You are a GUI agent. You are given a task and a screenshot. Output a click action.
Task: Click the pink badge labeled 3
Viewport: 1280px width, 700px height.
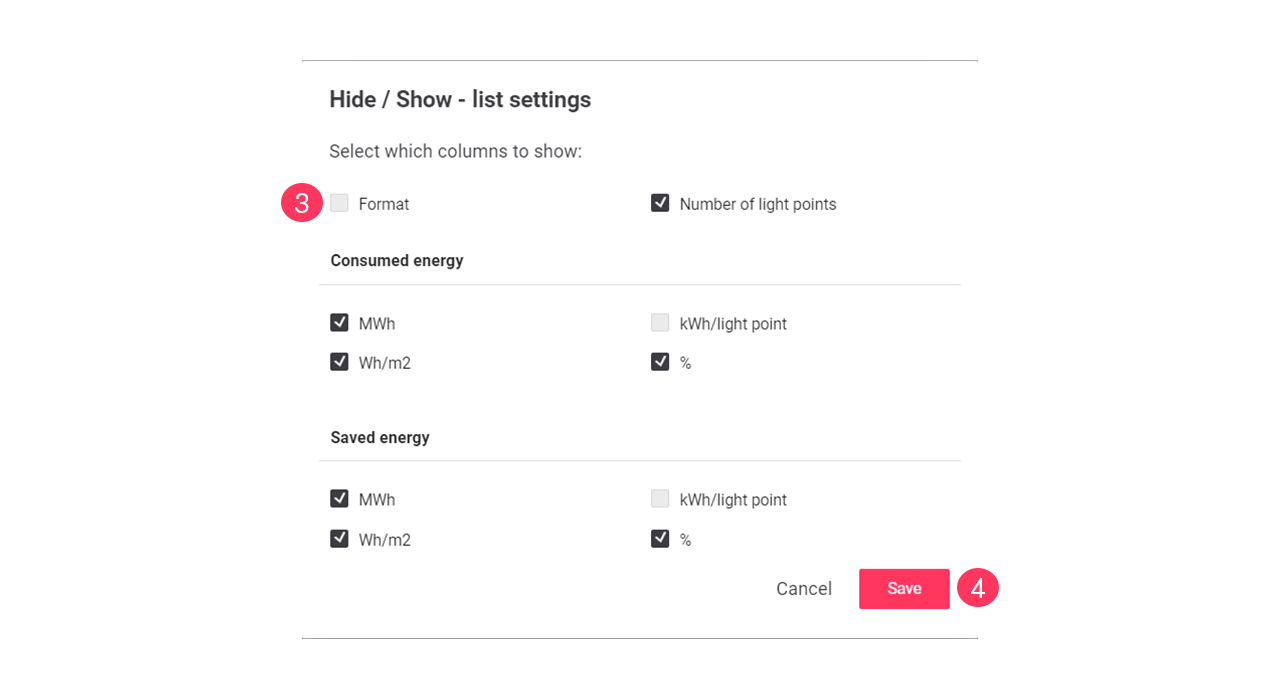[302, 202]
